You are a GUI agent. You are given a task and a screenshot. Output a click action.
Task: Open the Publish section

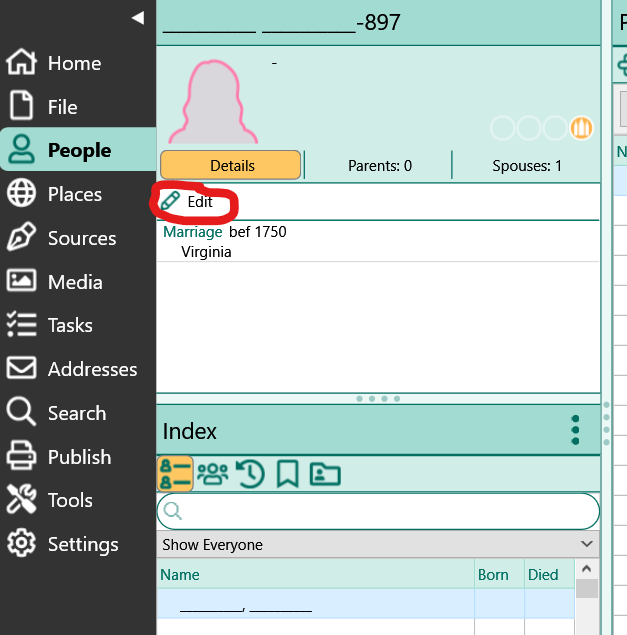point(59,457)
